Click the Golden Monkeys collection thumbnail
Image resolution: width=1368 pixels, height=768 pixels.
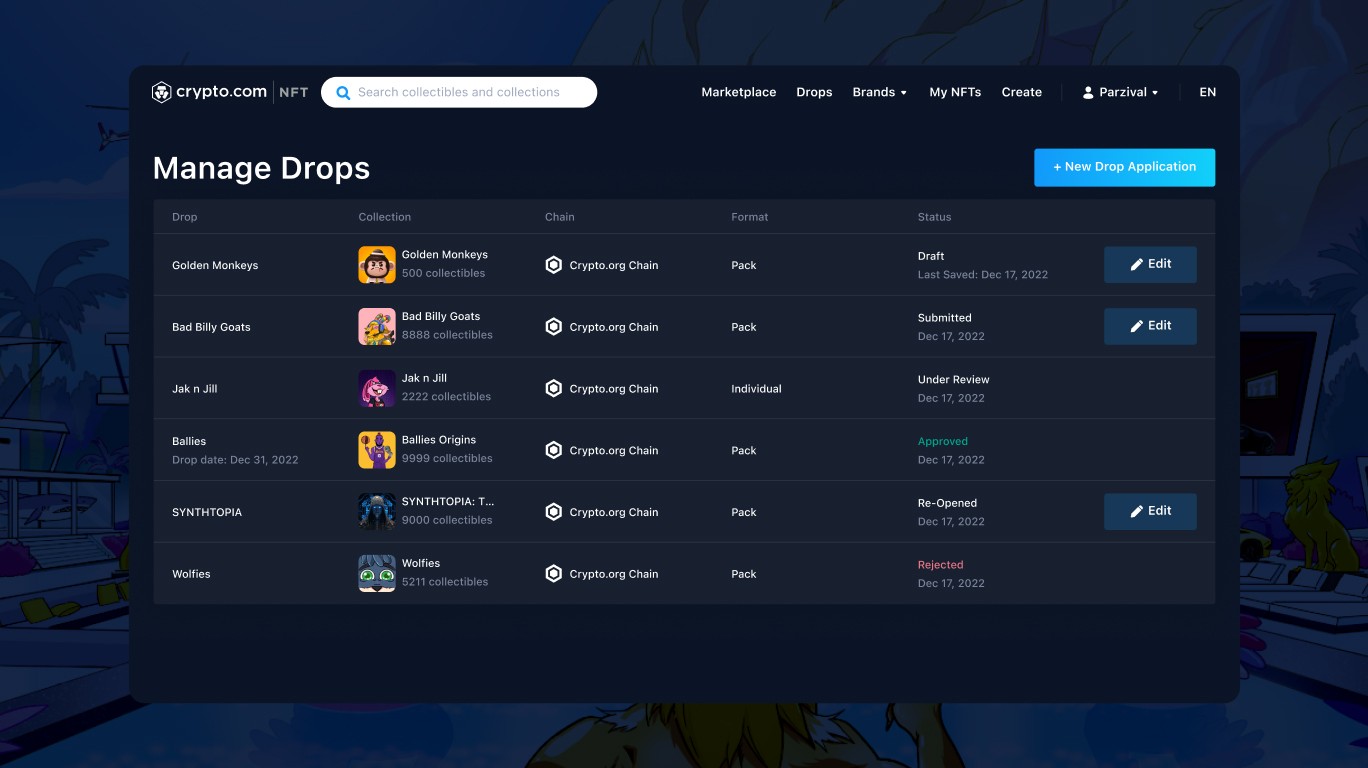(377, 265)
